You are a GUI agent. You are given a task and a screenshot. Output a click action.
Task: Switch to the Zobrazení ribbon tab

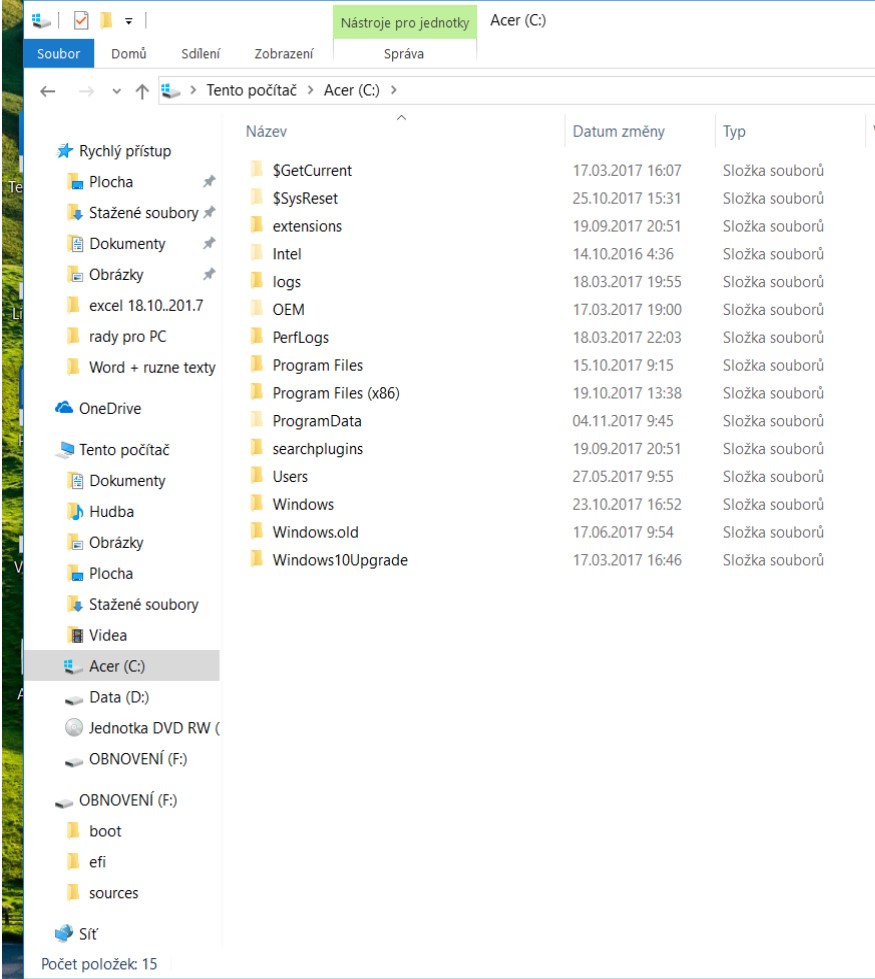284,54
